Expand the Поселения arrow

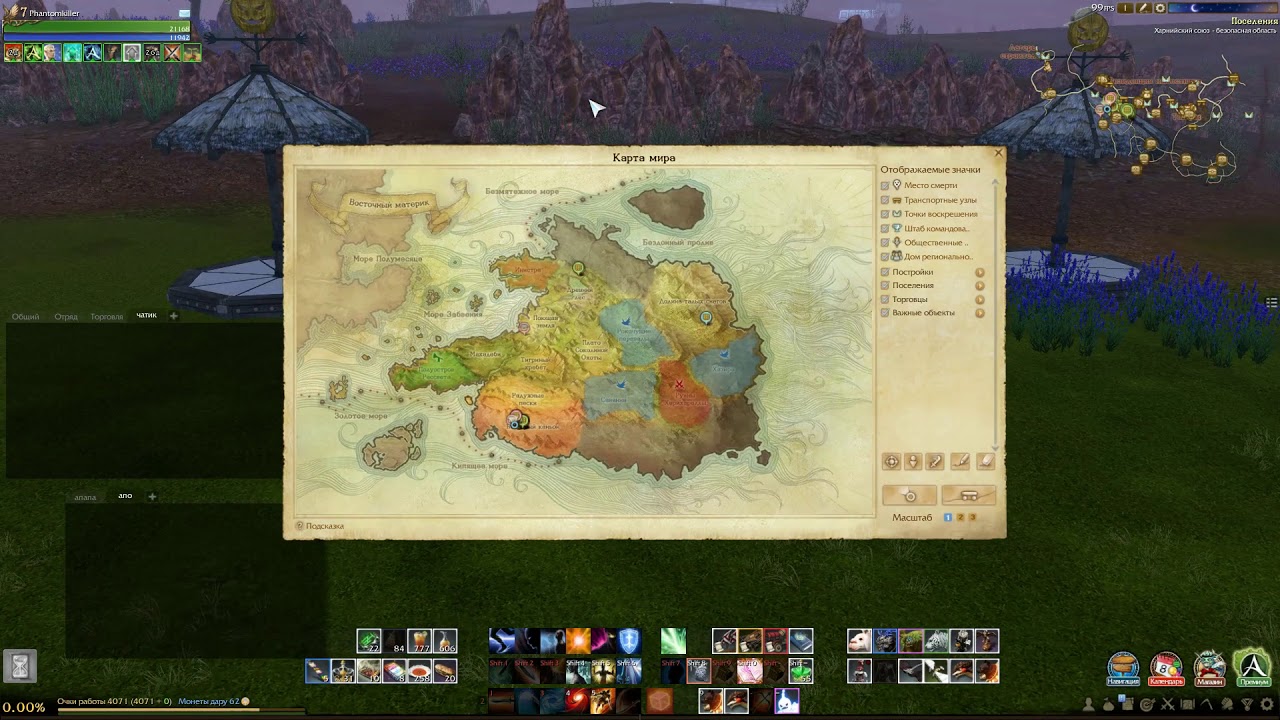tap(980, 286)
